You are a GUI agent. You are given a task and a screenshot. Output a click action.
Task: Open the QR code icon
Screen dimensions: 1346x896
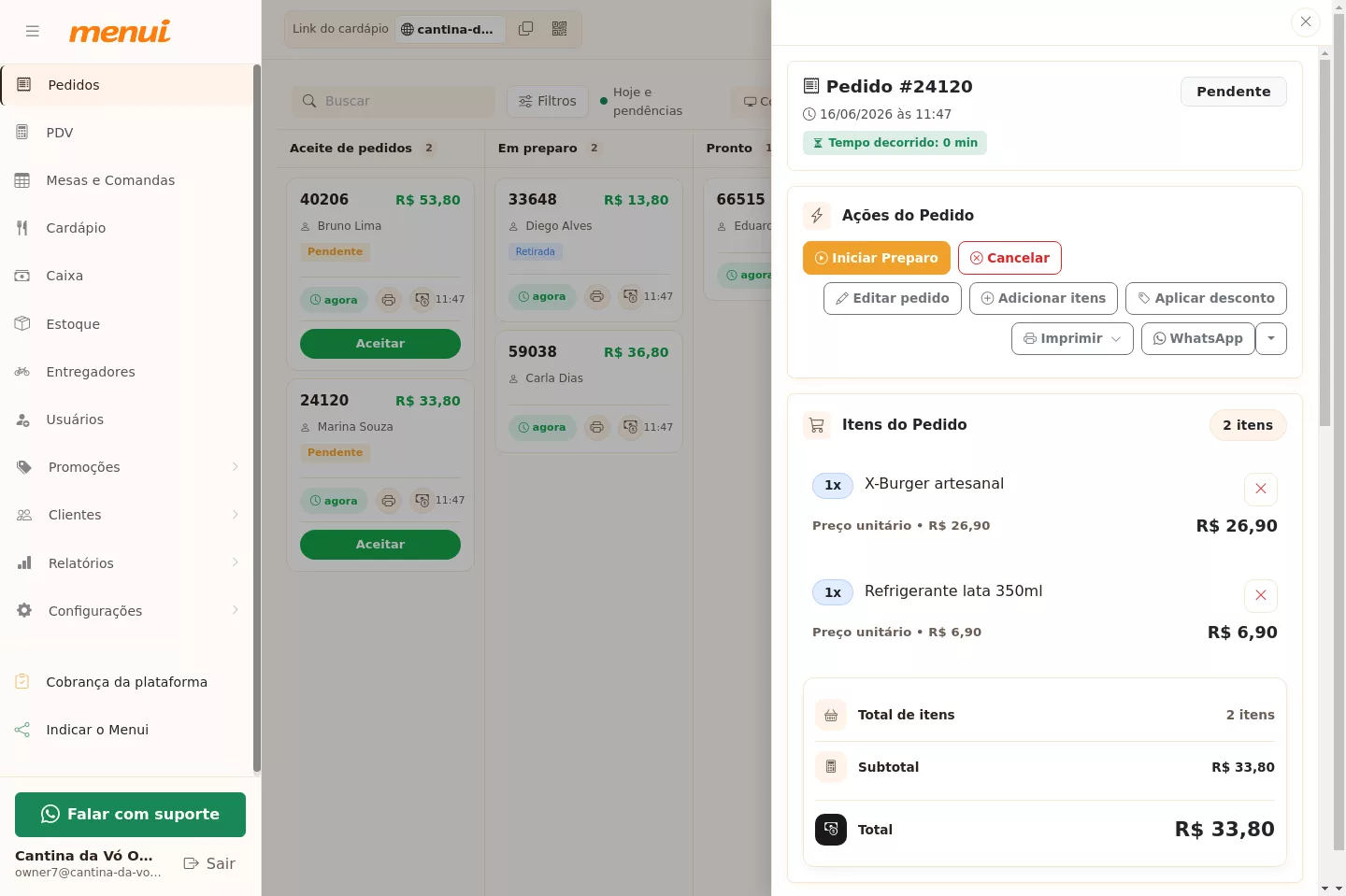[x=560, y=29]
